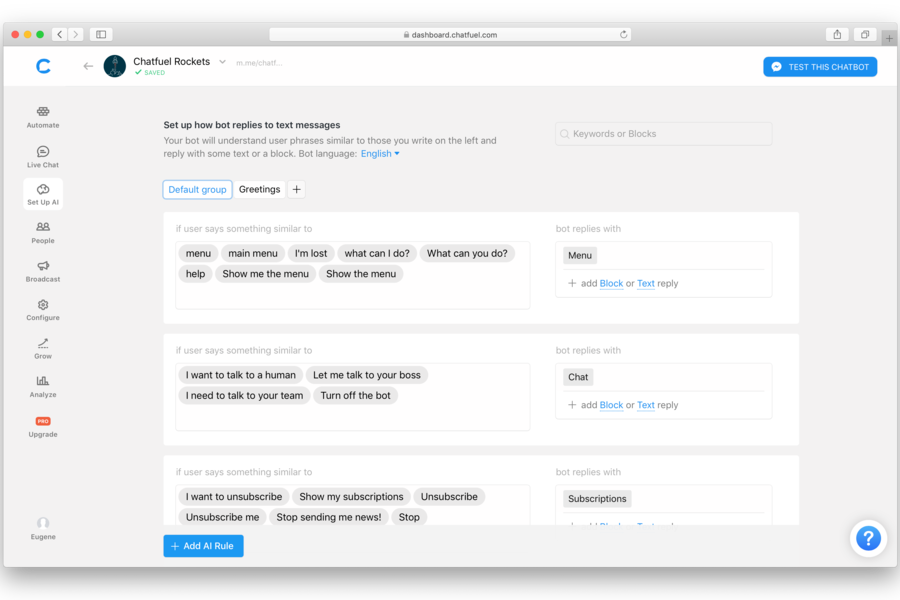This screenshot has width=900, height=600.
Task: Click the Chatfuel logo at top left
Action: coord(43,66)
